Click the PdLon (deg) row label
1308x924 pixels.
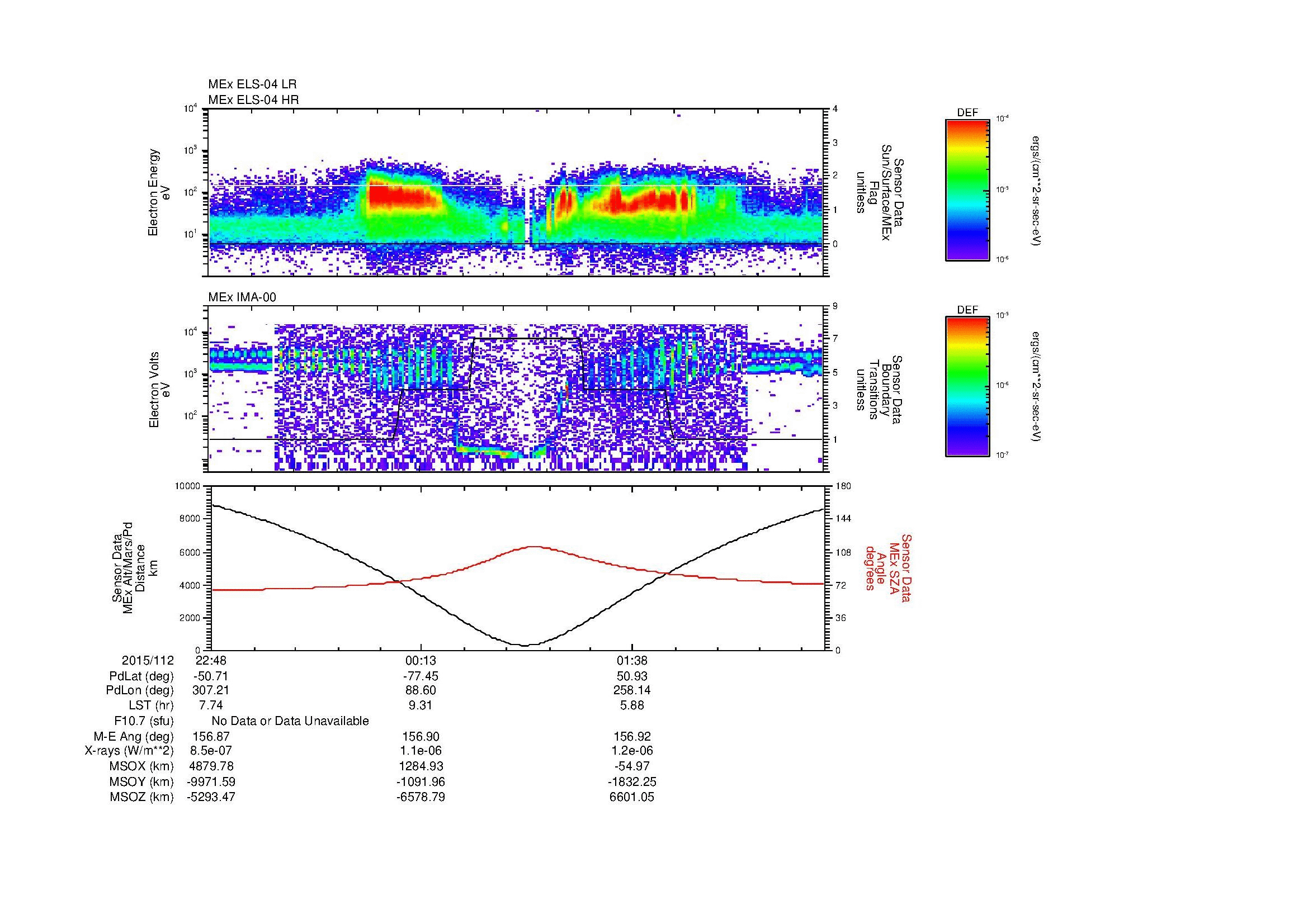click(x=141, y=690)
